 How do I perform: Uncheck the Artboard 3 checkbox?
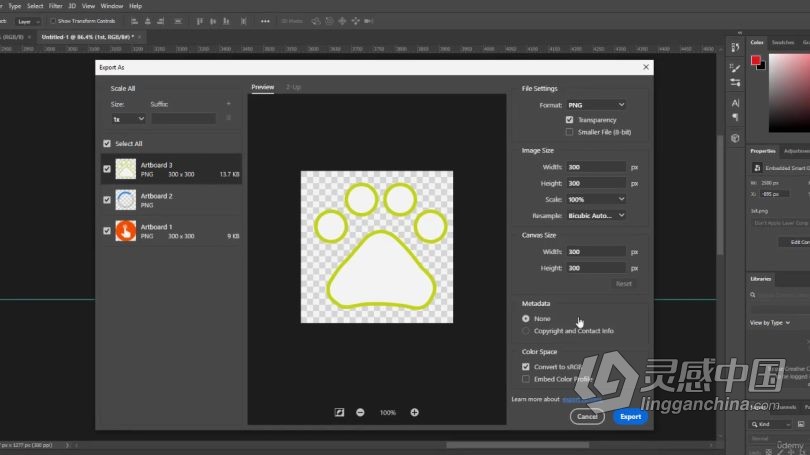pyautogui.click(x=107, y=169)
